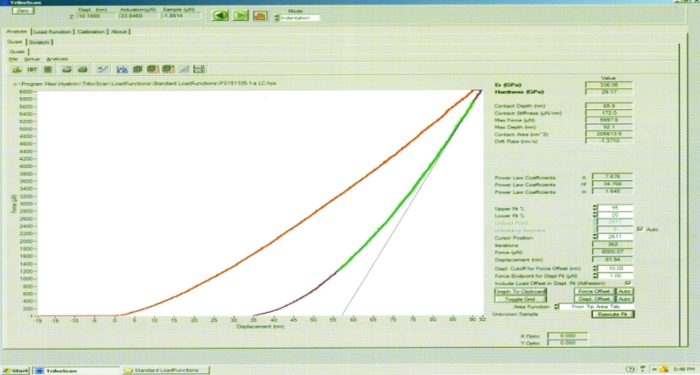Image resolution: width=700 pixels, height=375 pixels.
Task: Click the Windows Start button
Action: [x=16, y=371]
